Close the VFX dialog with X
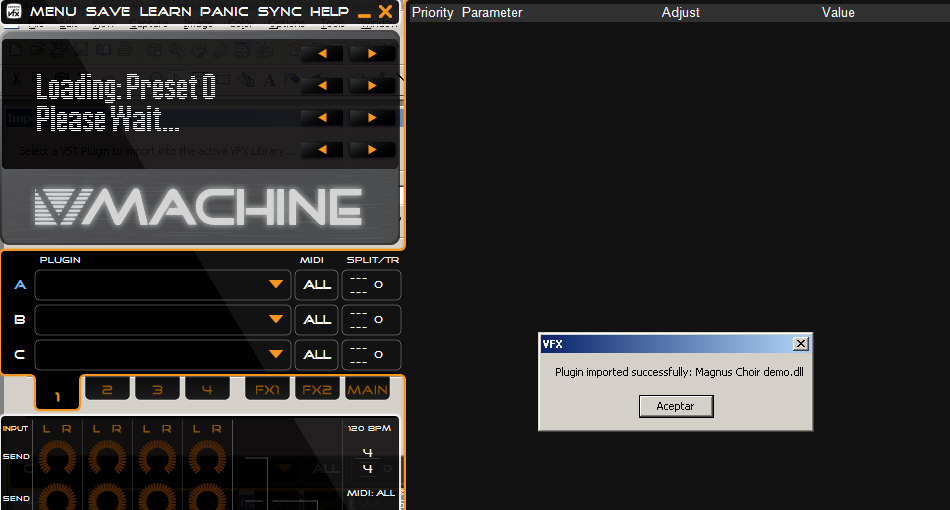950x510 pixels. click(800, 344)
